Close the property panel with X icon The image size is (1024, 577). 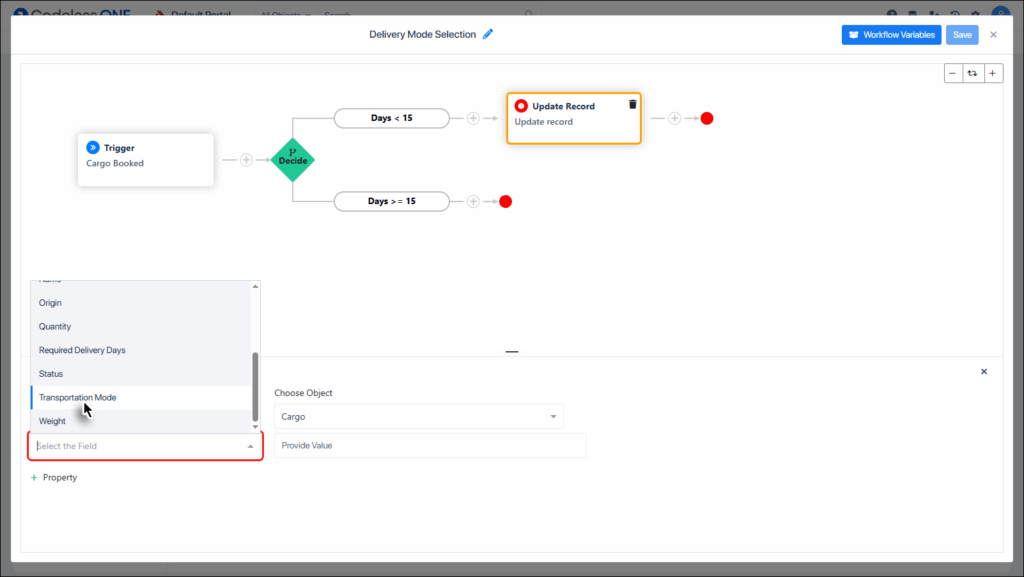(983, 372)
